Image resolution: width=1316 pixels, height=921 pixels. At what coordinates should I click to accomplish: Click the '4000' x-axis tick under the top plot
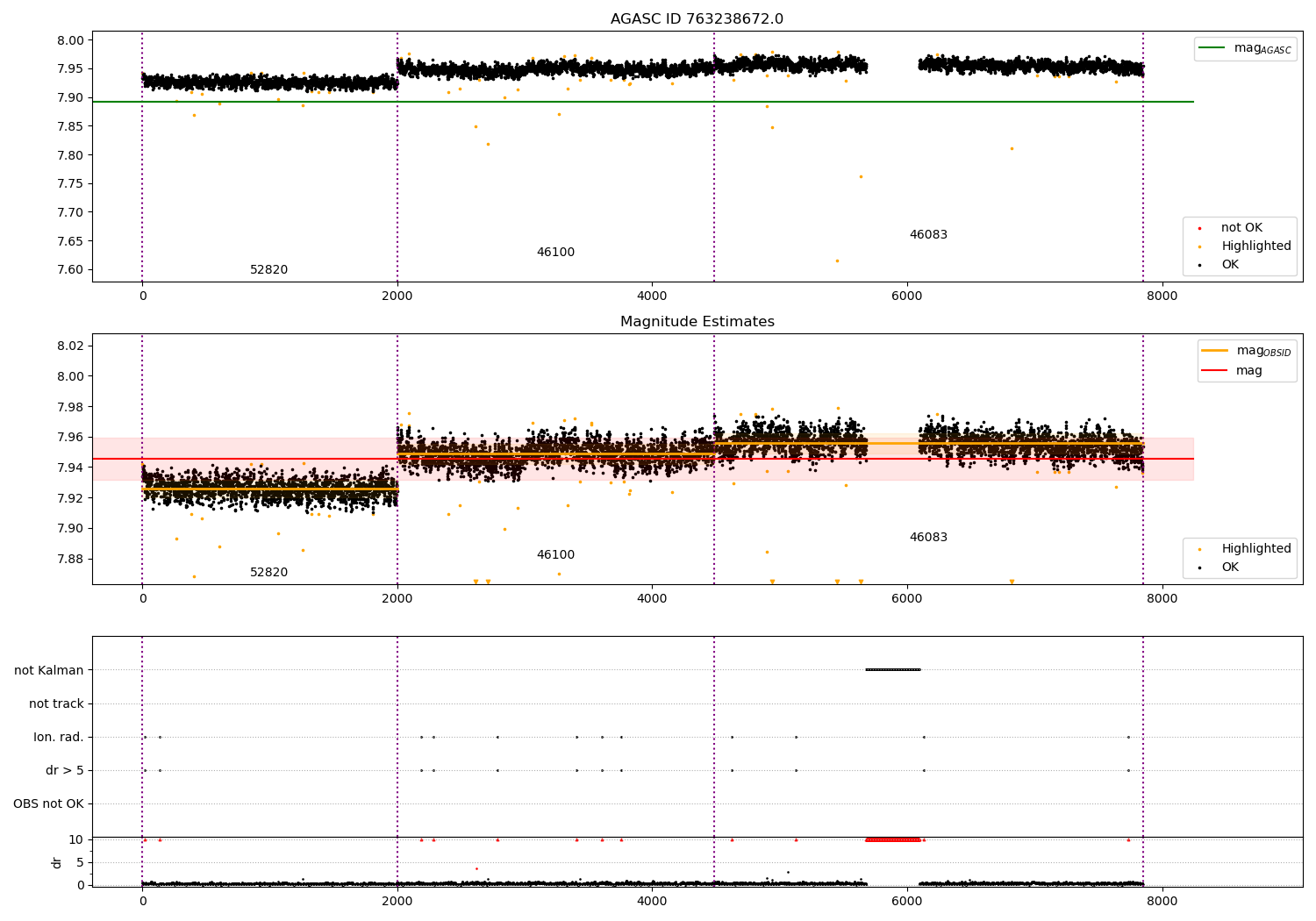click(x=652, y=296)
